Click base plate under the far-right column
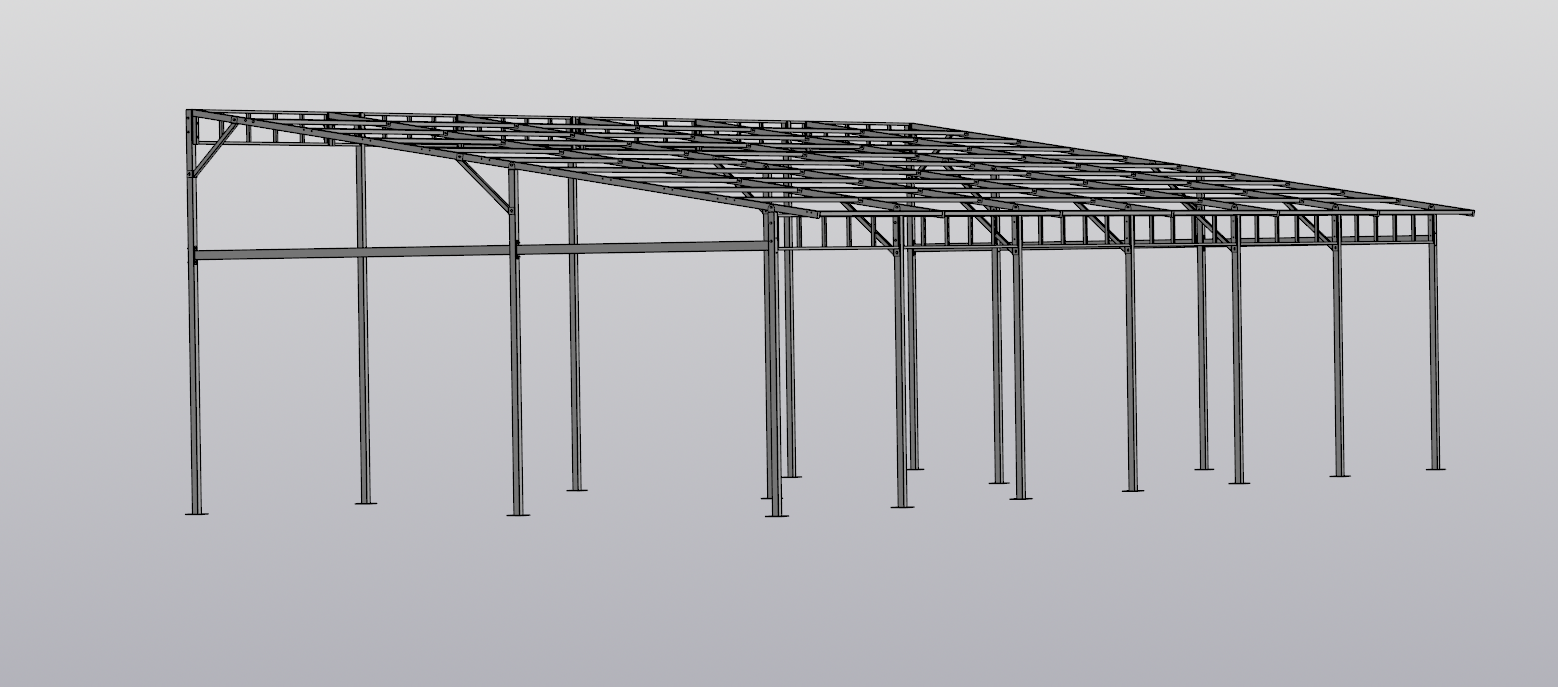 point(1435,468)
